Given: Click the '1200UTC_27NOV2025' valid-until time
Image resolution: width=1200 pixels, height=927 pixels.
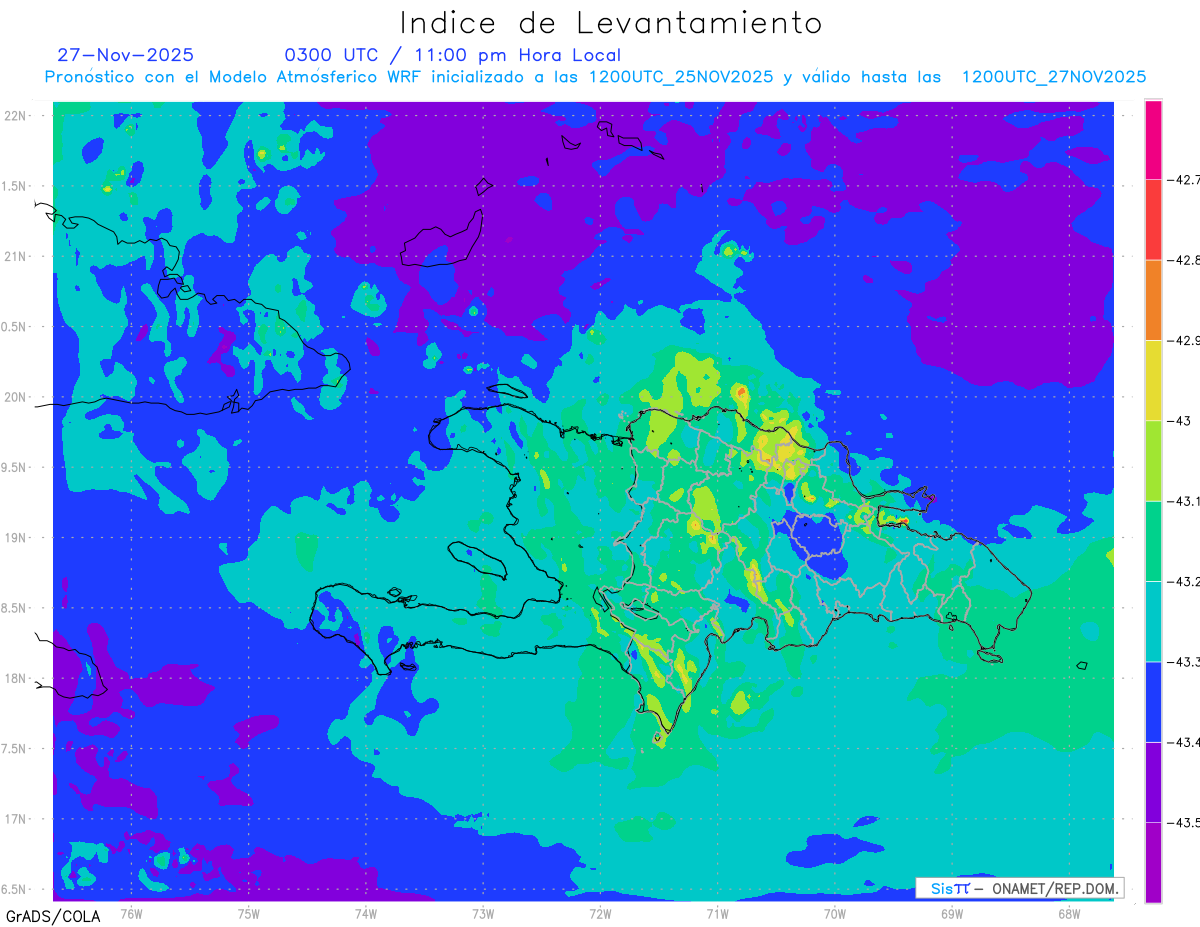Looking at the screenshot, I should [1054, 77].
